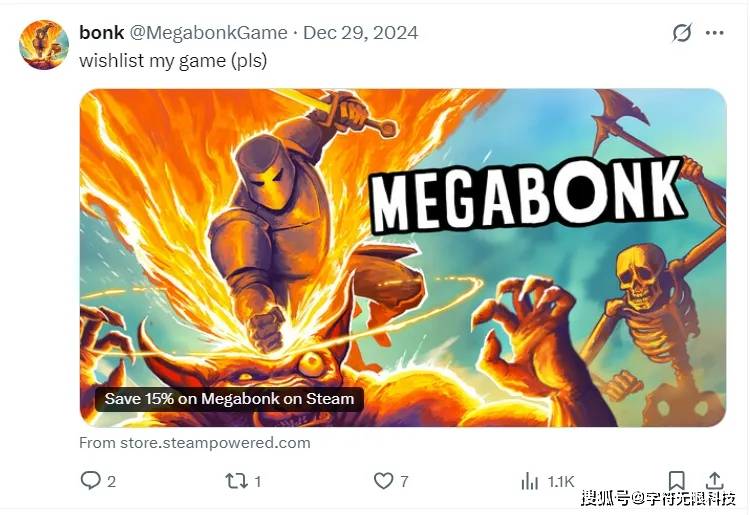
Task: Click the Grok circle-slash icon
Action: tap(682, 33)
